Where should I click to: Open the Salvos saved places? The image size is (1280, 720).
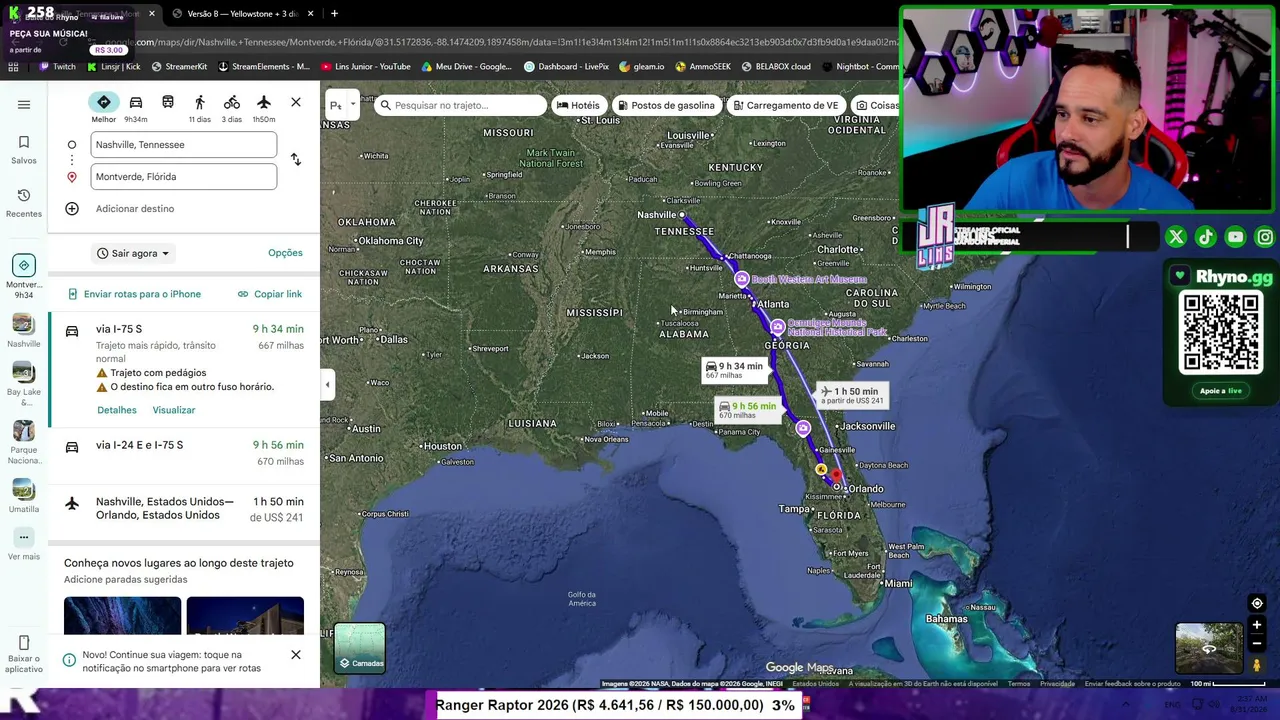click(x=24, y=149)
